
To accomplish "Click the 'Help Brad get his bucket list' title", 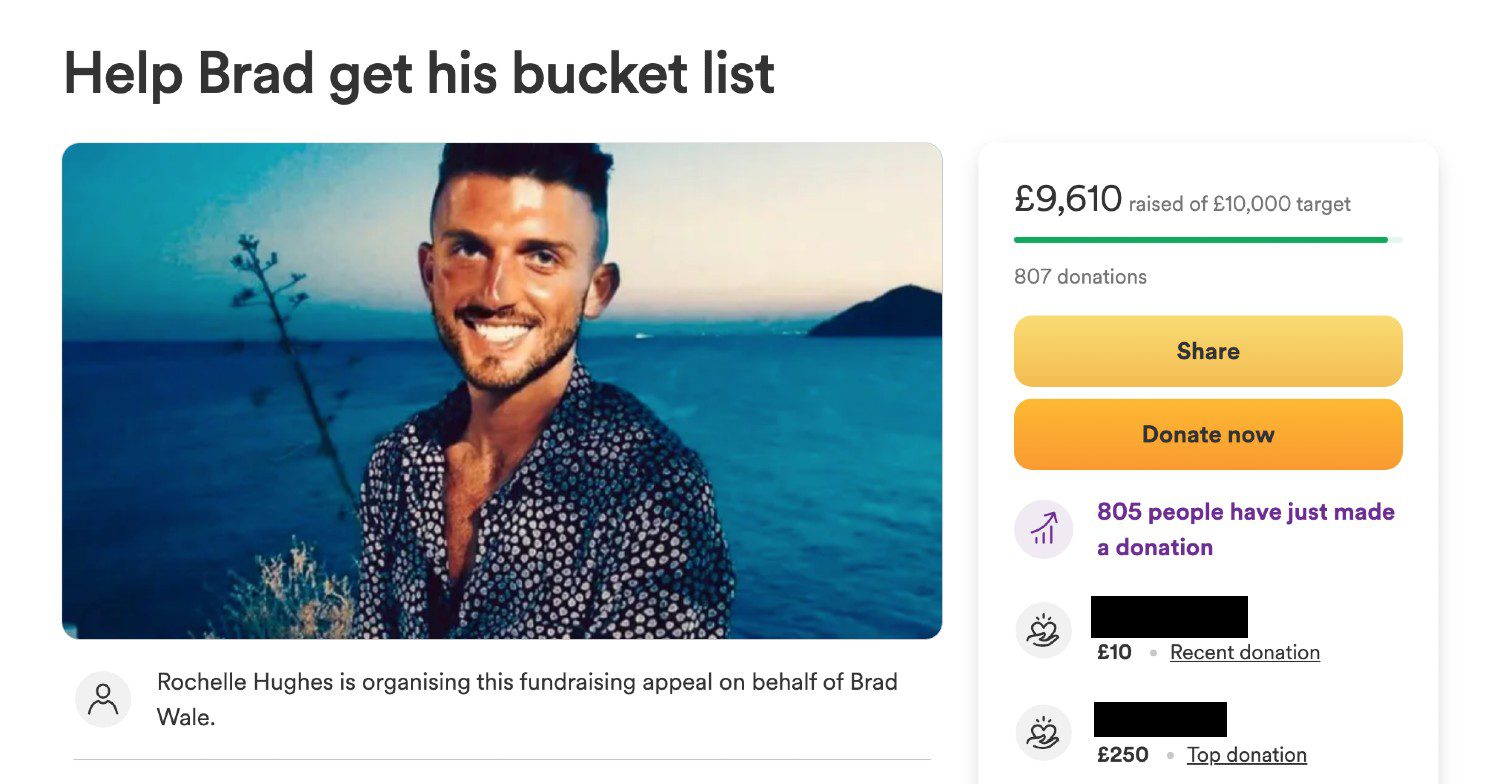I will [418, 72].
